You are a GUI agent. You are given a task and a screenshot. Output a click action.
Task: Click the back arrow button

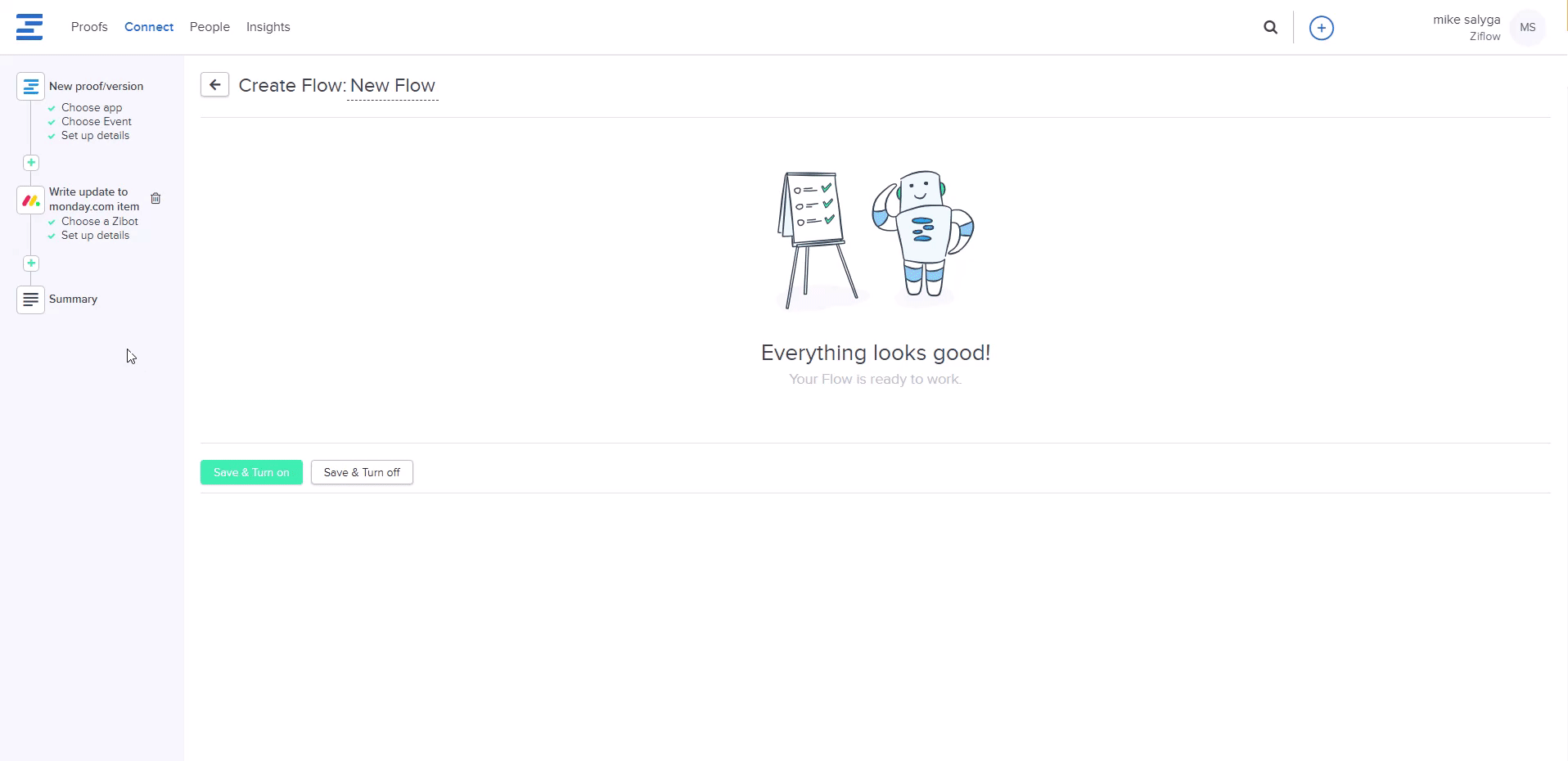click(x=214, y=84)
